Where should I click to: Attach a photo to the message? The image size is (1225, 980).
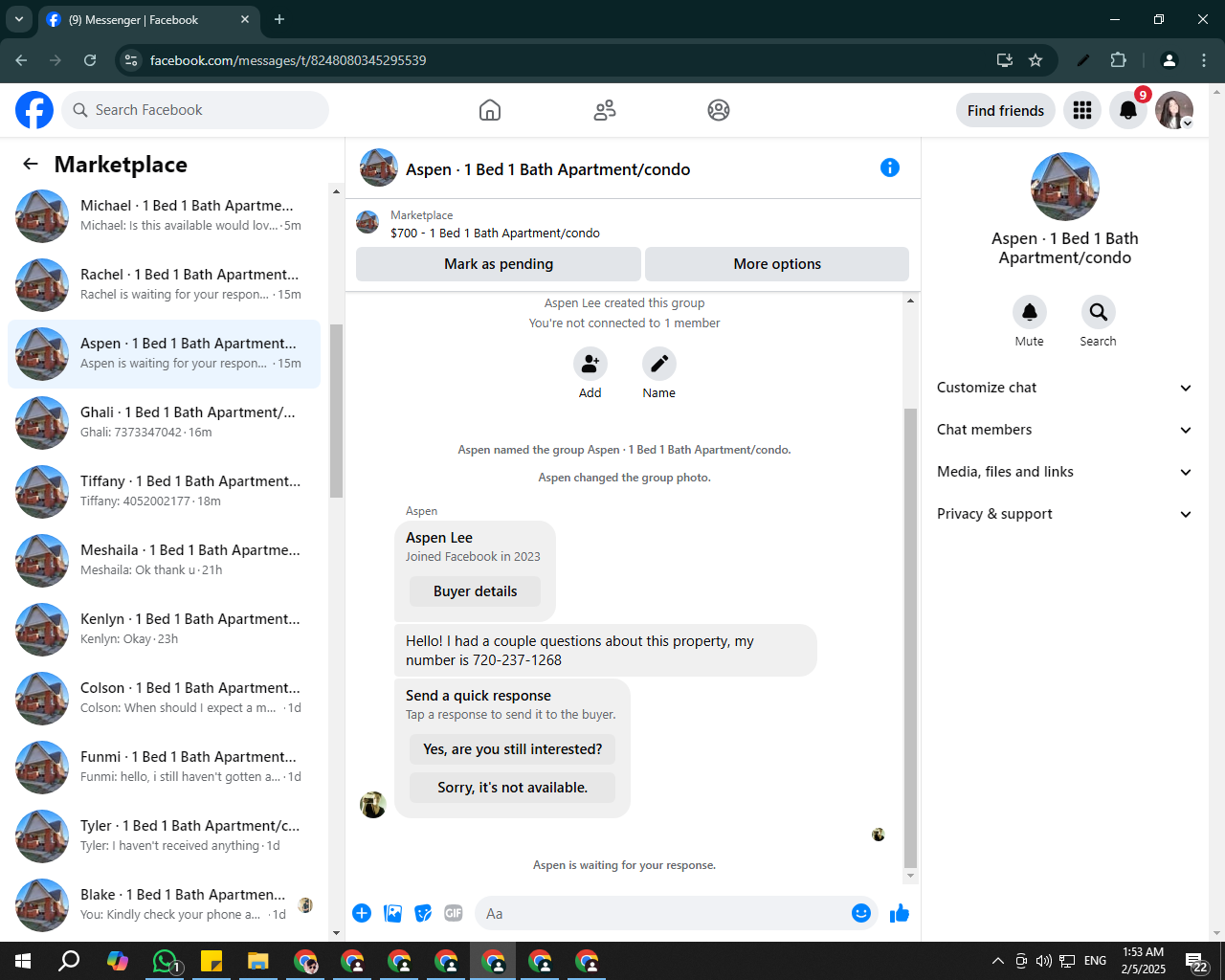(392, 913)
